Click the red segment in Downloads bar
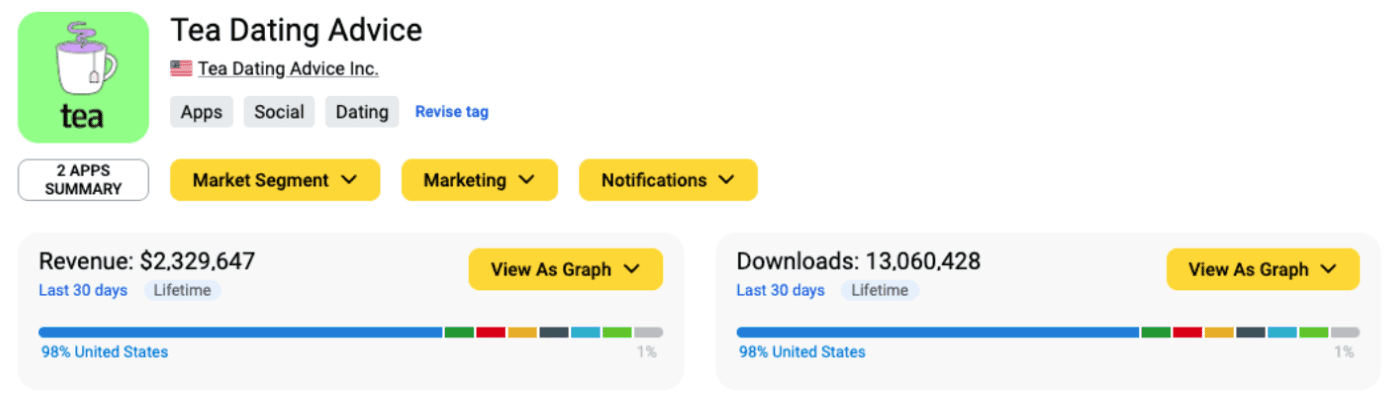1392x401 pixels. (x=1188, y=332)
